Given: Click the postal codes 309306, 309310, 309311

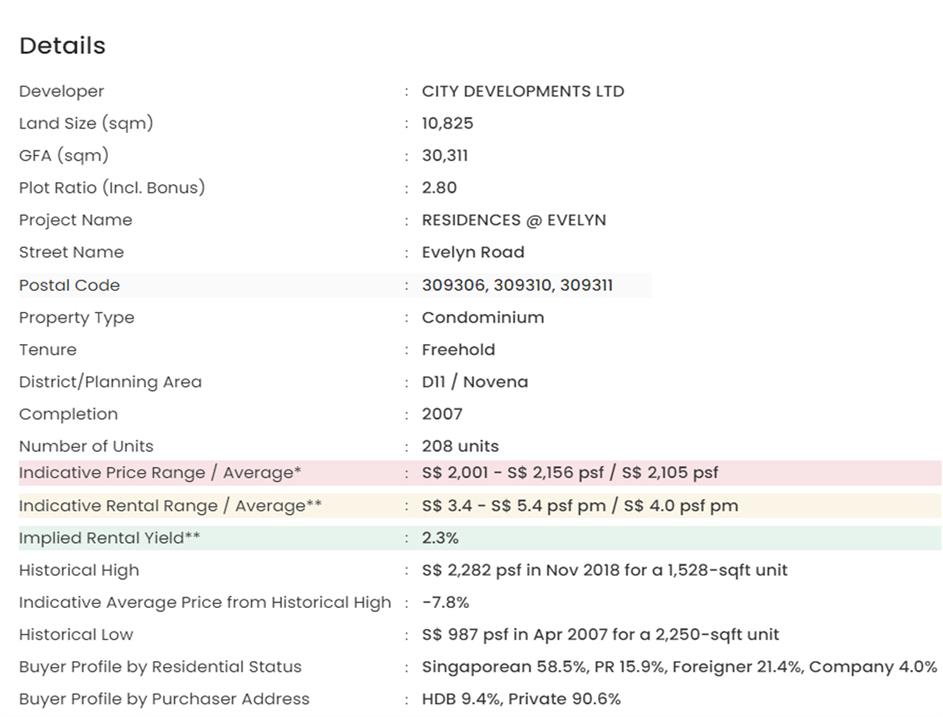Looking at the screenshot, I should (x=517, y=285).
